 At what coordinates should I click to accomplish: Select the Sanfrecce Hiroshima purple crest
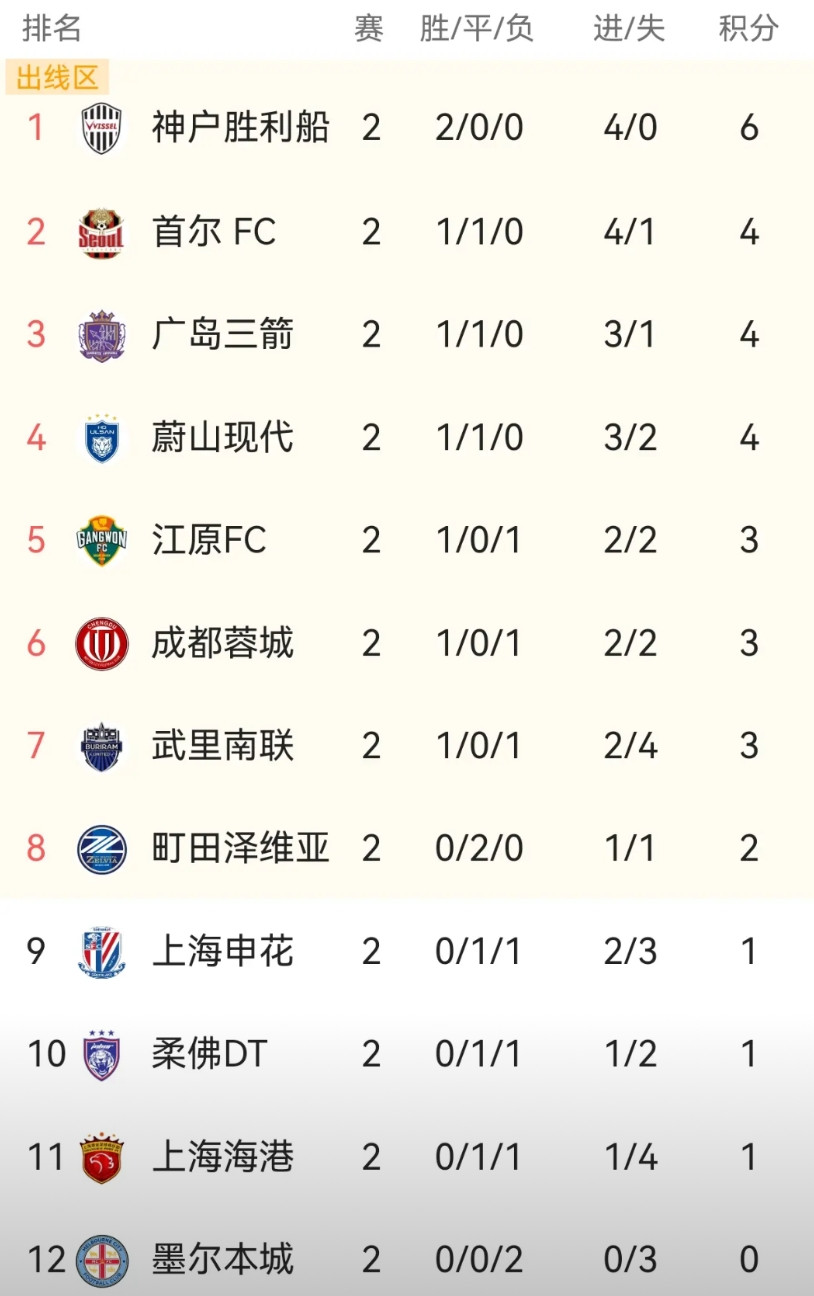(x=101, y=335)
